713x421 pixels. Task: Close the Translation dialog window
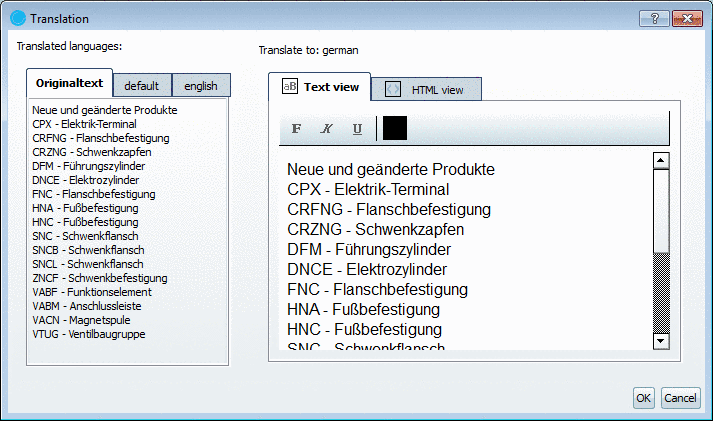pyautogui.click(x=685, y=18)
